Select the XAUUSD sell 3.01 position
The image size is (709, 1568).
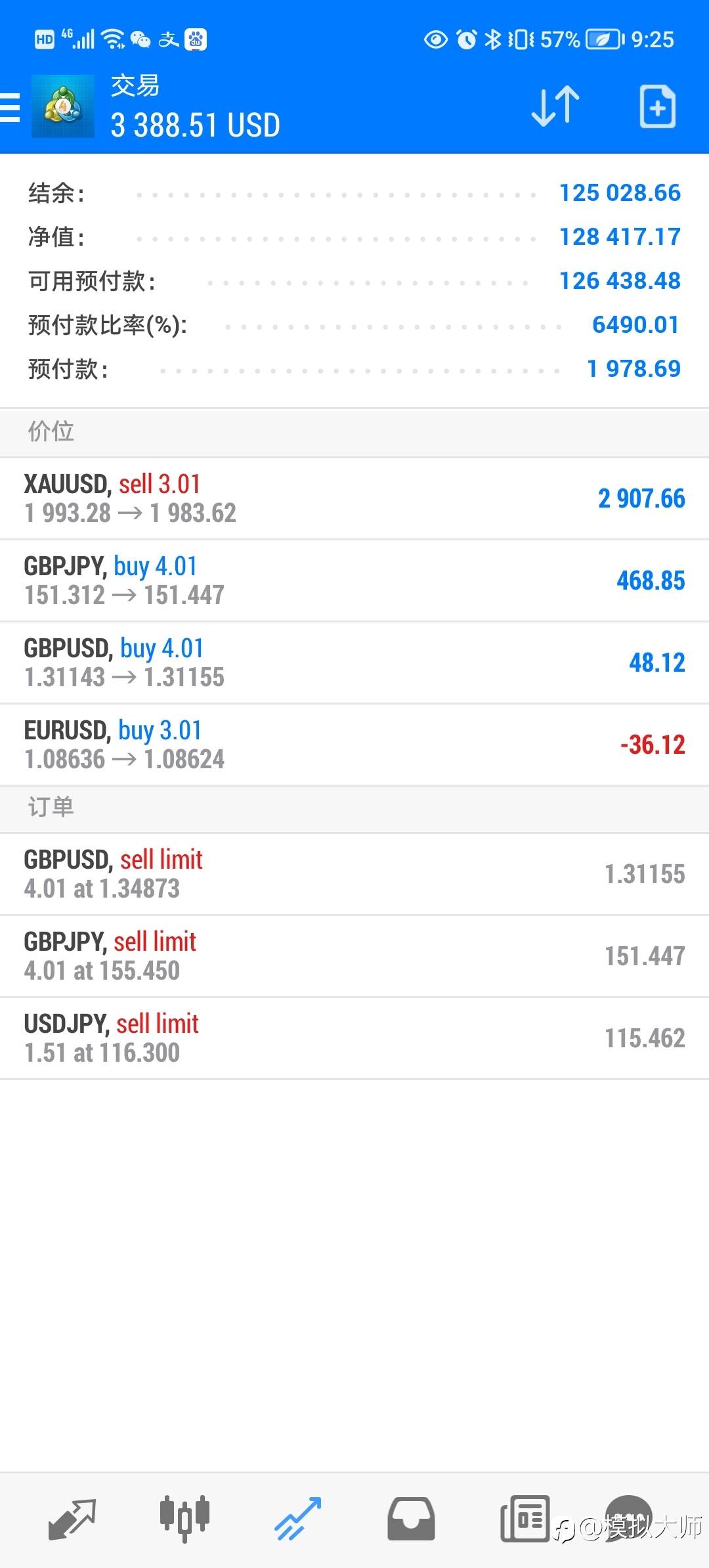click(x=354, y=499)
